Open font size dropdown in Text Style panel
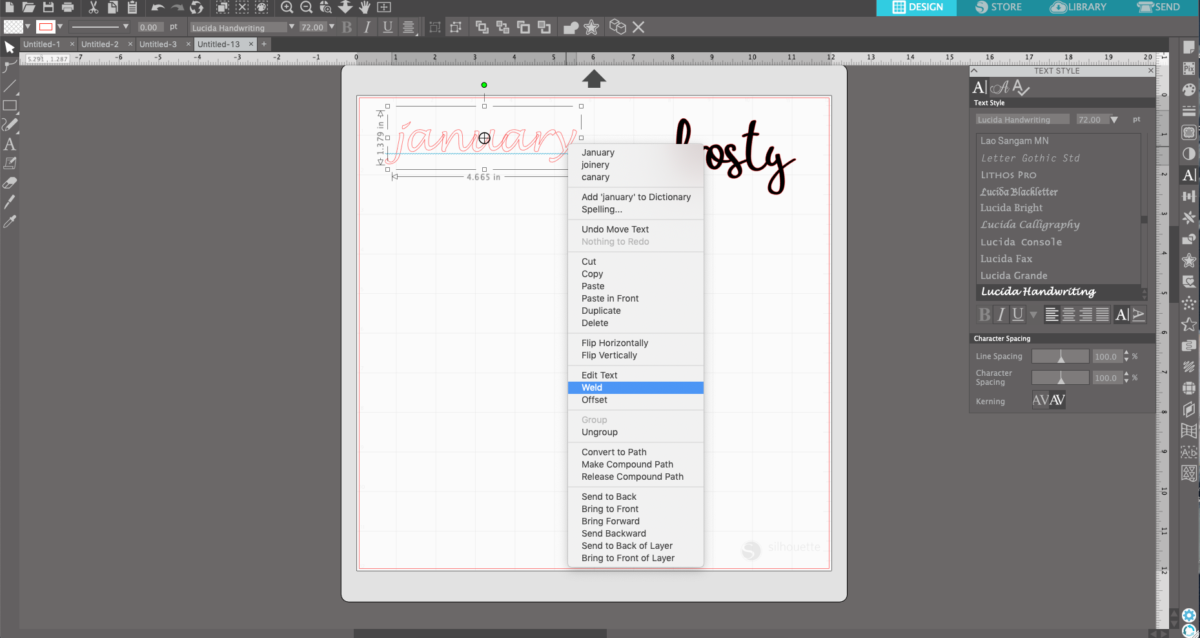 (1114, 119)
